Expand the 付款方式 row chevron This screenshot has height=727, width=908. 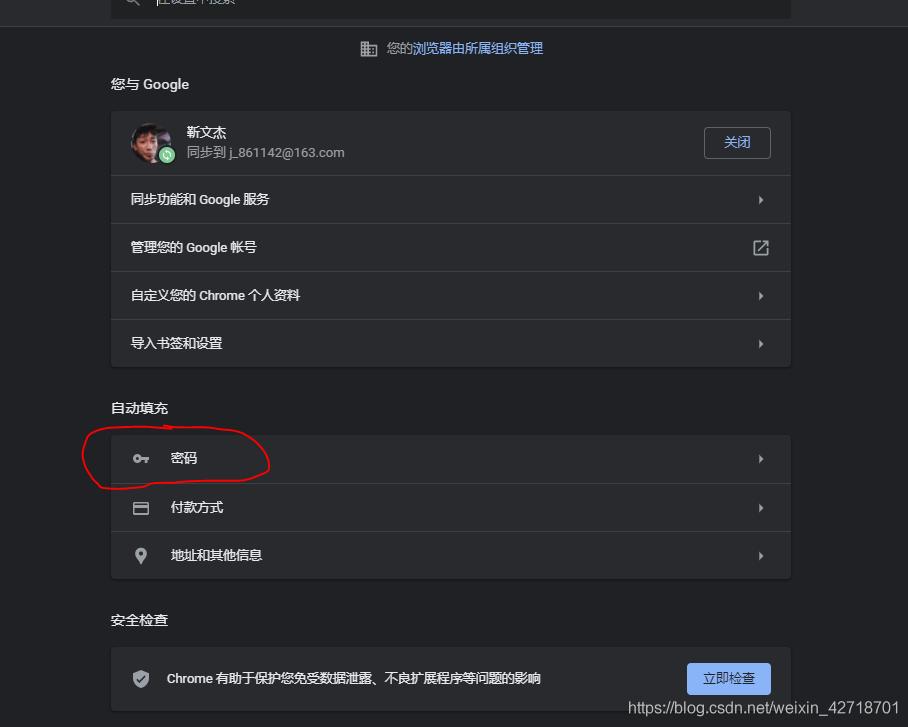(x=761, y=508)
